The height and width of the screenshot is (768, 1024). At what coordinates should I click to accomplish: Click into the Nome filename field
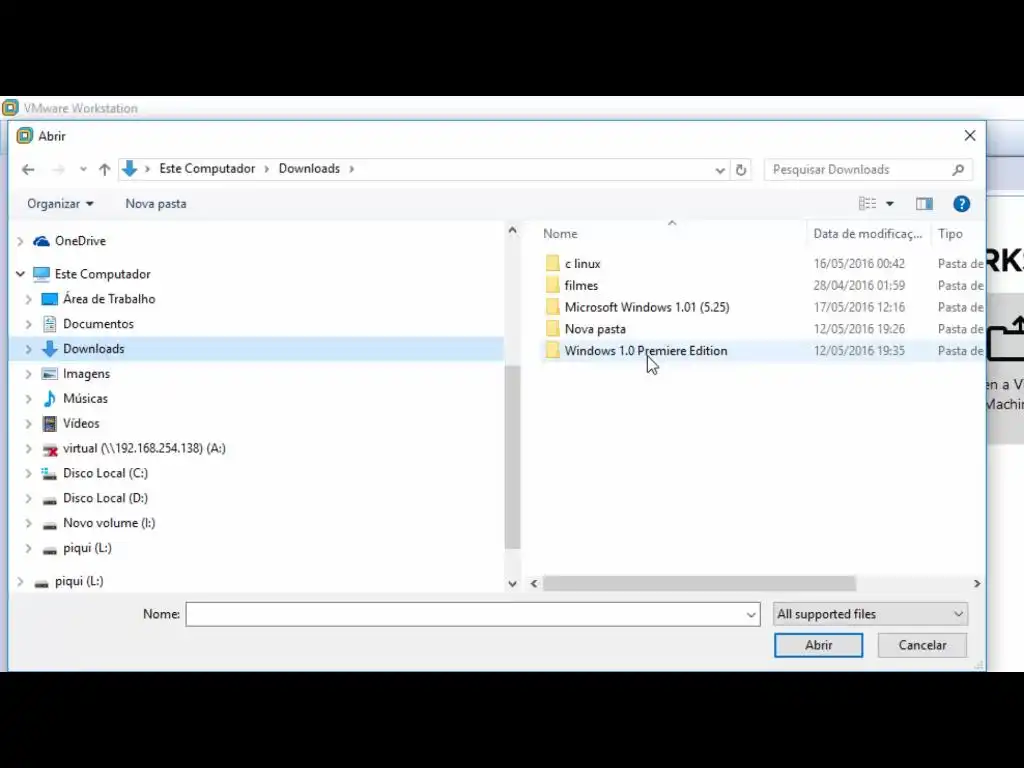464,615
